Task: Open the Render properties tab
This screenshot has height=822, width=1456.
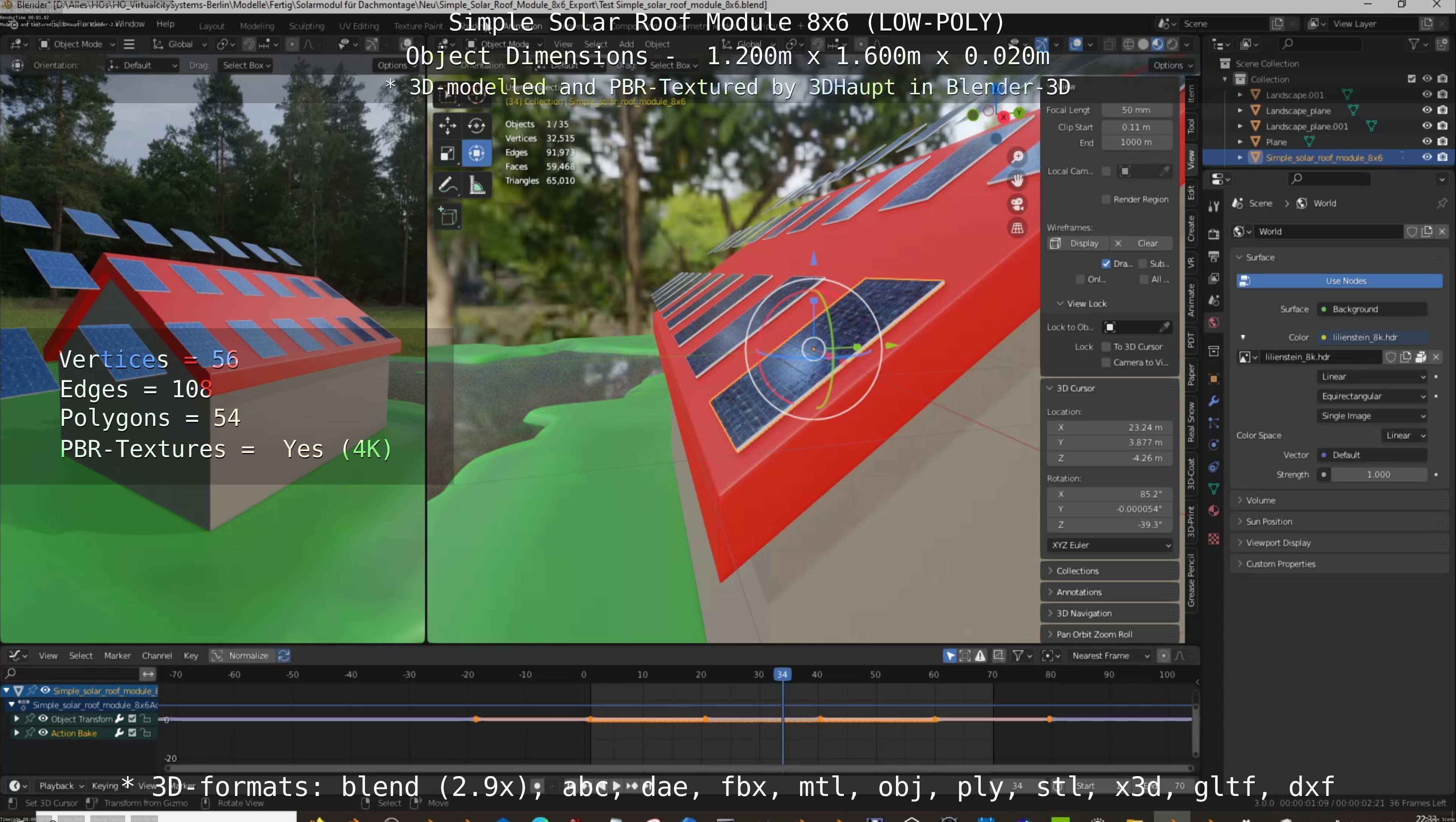Action: [x=1214, y=234]
